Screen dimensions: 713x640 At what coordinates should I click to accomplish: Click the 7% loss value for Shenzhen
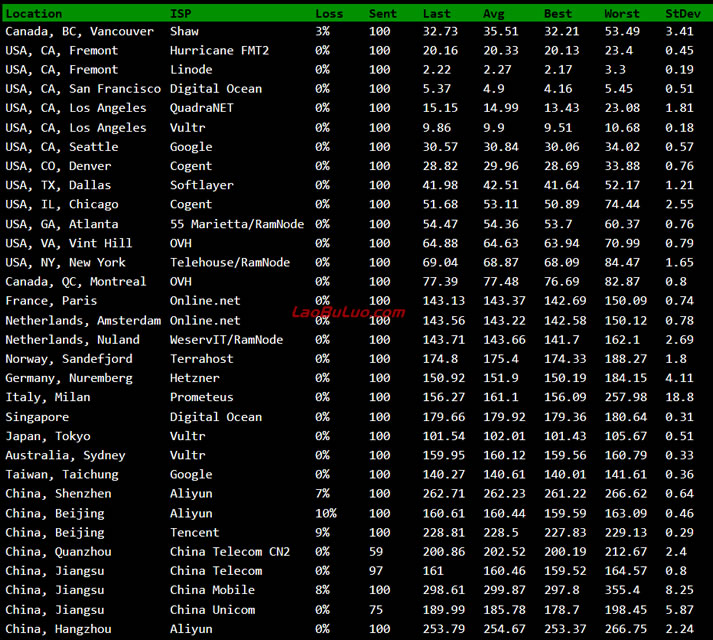point(322,493)
